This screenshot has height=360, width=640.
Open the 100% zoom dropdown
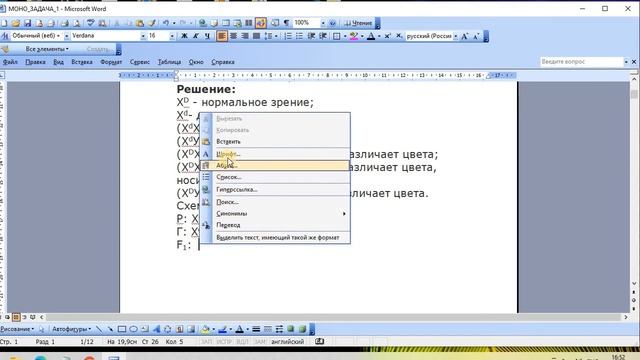323,23
